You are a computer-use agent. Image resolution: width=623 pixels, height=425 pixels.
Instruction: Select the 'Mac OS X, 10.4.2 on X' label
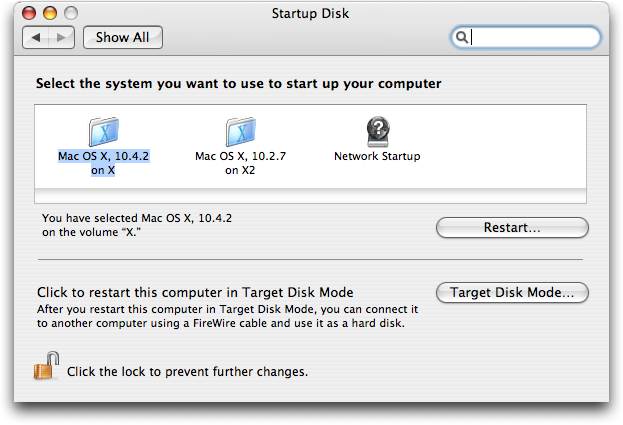tap(103, 163)
